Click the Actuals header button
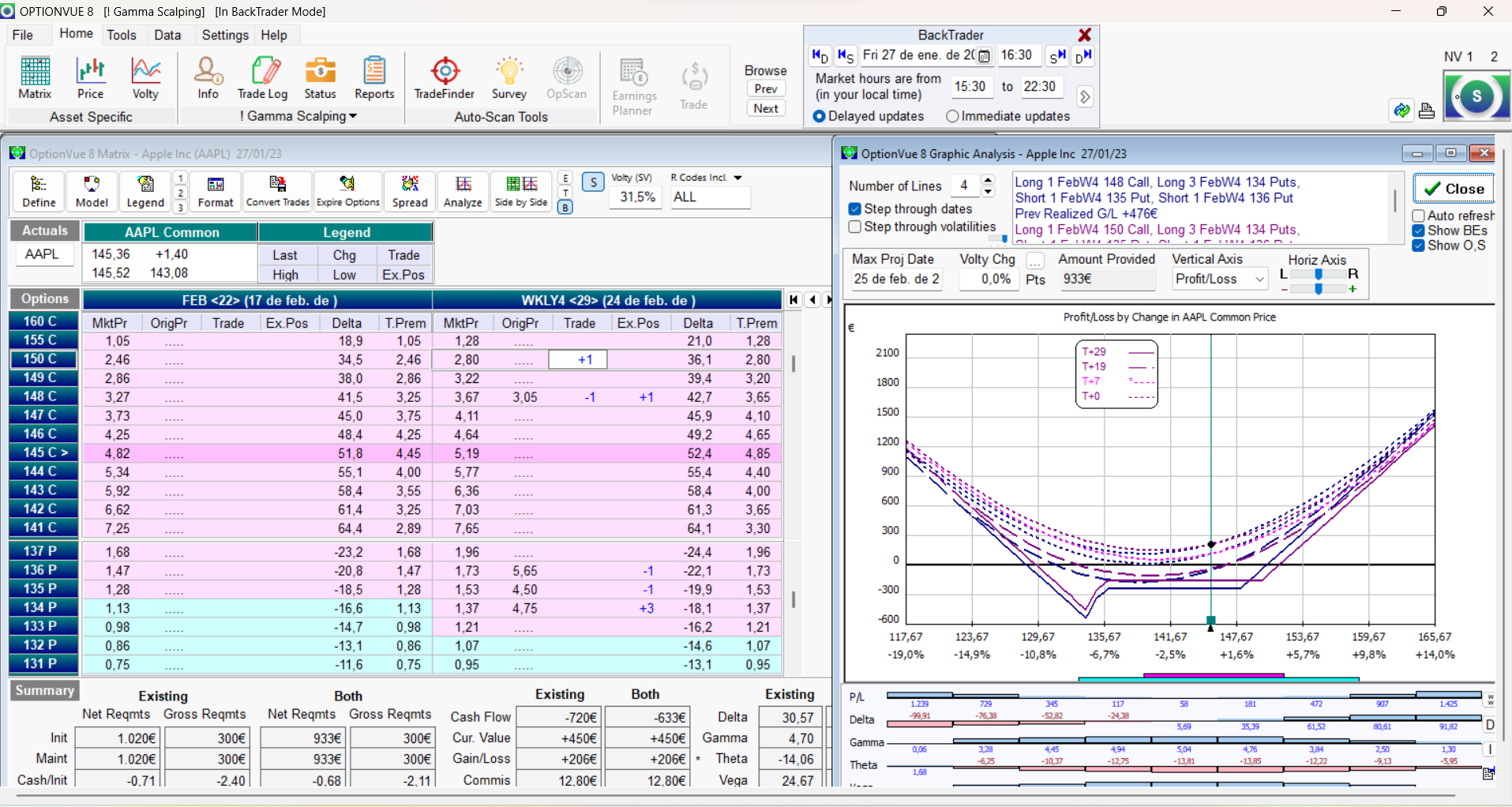This screenshot has width=1512, height=807. (x=45, y=231)
